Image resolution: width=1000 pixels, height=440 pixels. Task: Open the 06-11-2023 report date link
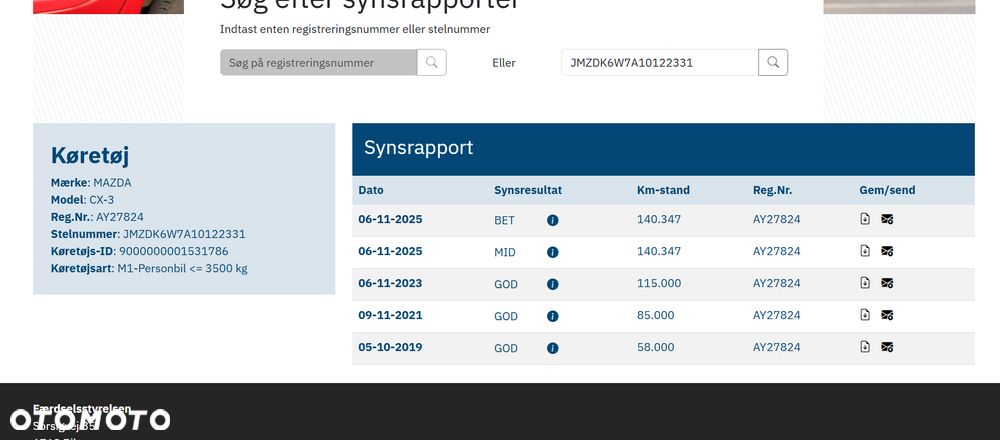point(390,283)
